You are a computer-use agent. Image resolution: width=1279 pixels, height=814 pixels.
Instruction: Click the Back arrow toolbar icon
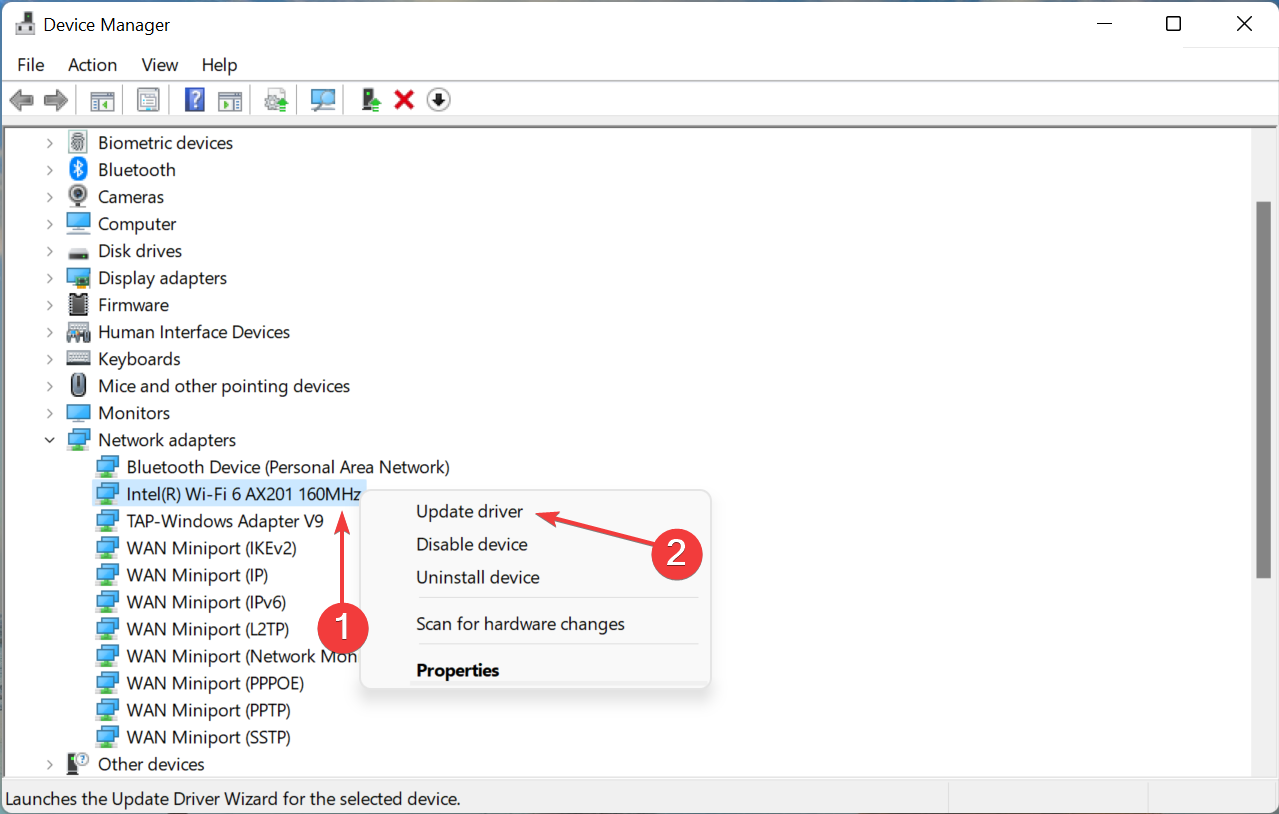[x=21, y=100]
